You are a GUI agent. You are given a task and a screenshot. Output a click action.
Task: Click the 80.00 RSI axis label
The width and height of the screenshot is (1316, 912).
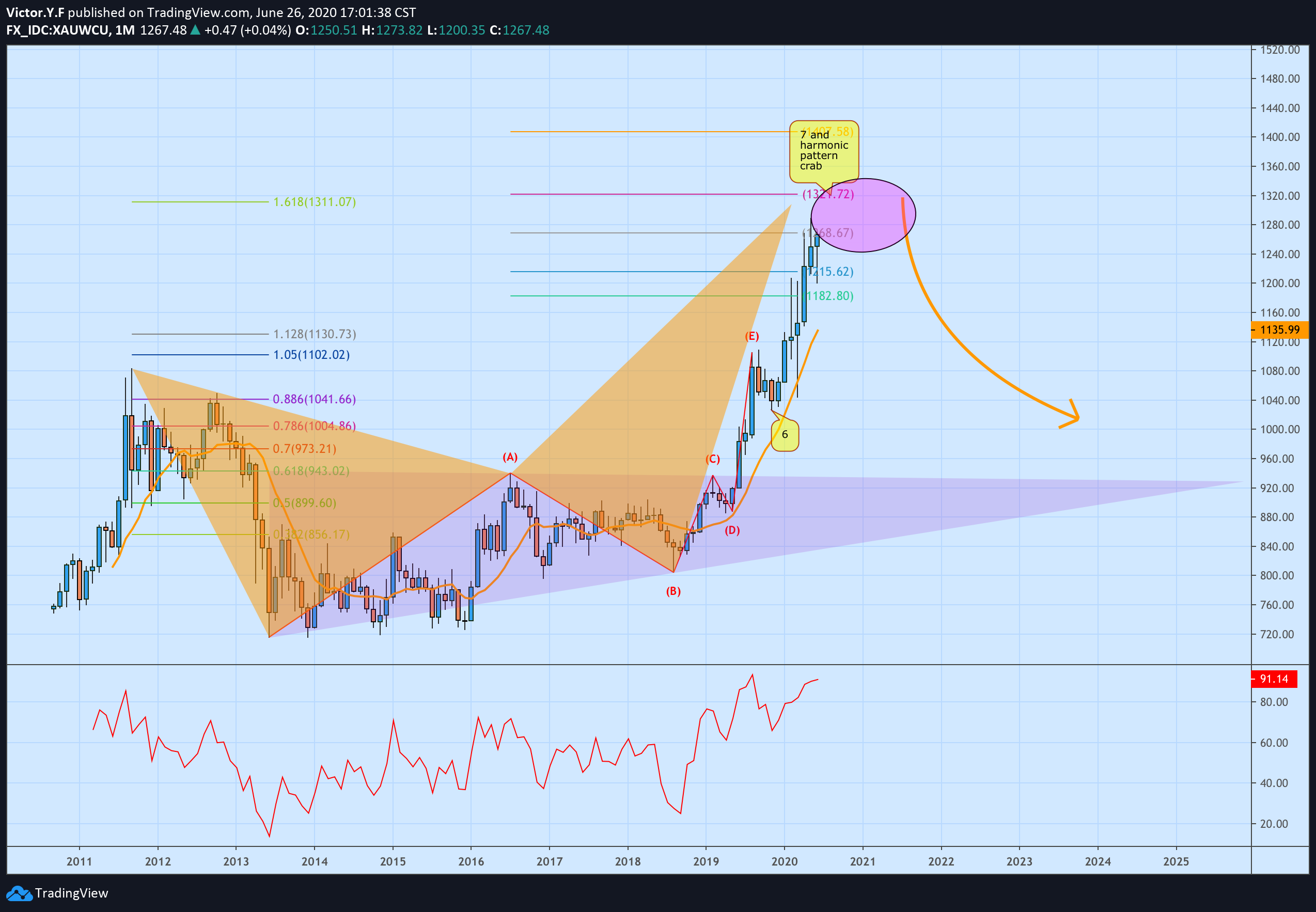click(1274, 702)
